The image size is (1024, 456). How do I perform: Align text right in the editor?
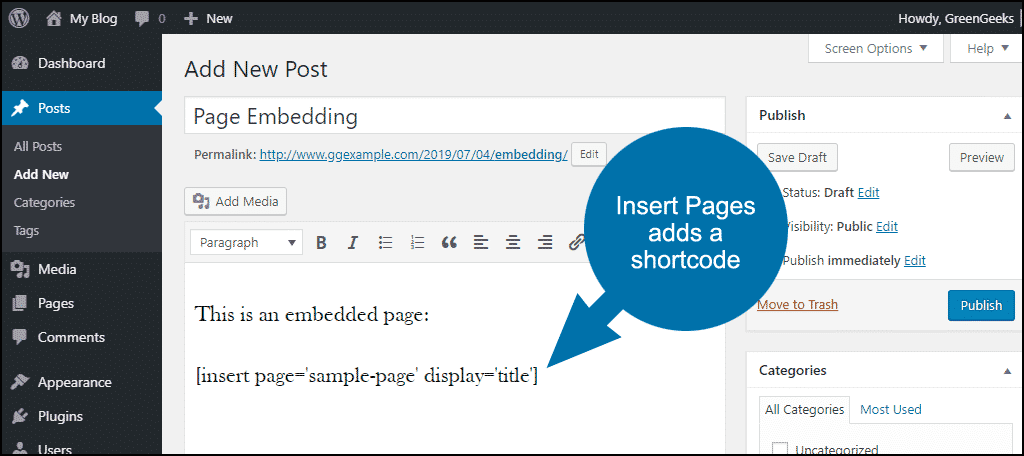(545, 242)
